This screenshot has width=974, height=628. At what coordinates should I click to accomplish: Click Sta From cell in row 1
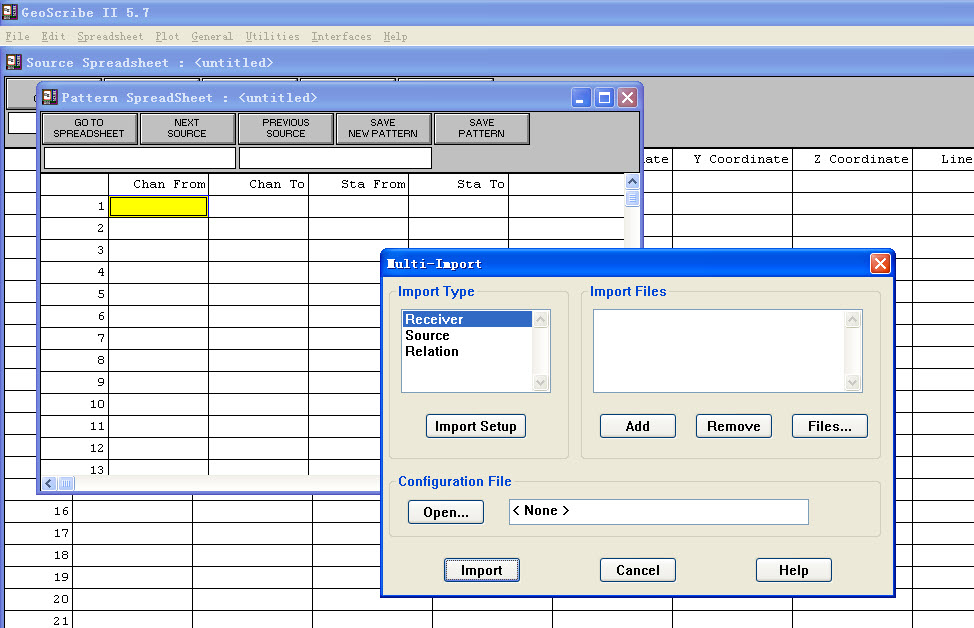(x=358, y=206)
